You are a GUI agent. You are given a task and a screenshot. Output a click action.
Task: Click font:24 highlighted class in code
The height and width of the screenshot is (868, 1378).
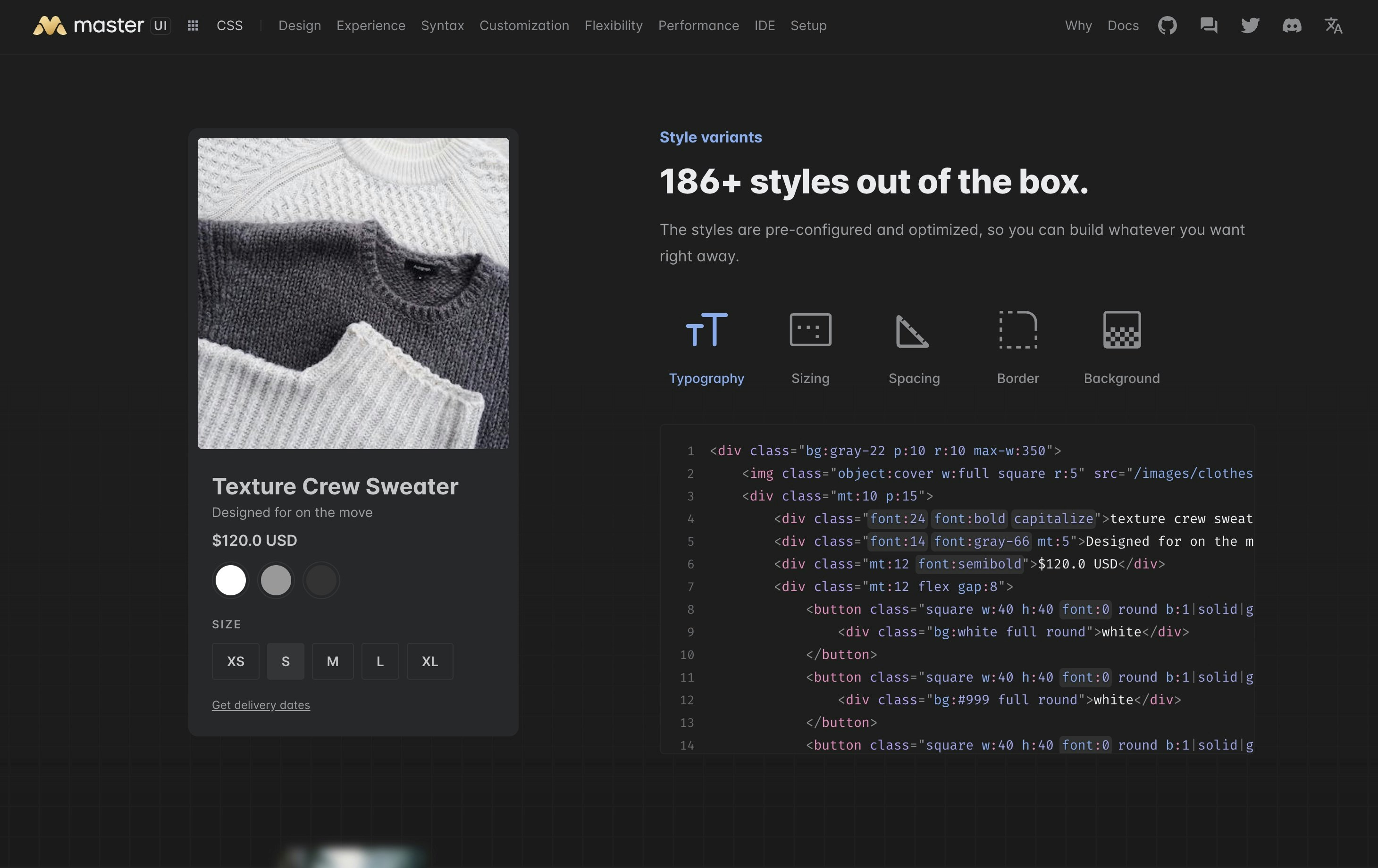[x=897, y=518]
